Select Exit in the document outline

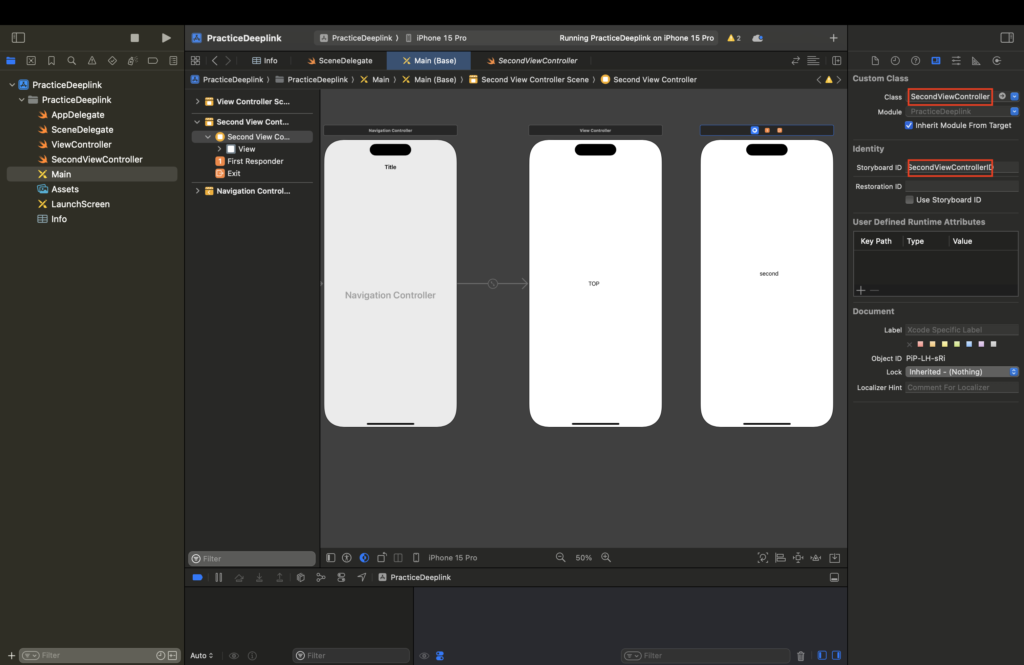234,174
